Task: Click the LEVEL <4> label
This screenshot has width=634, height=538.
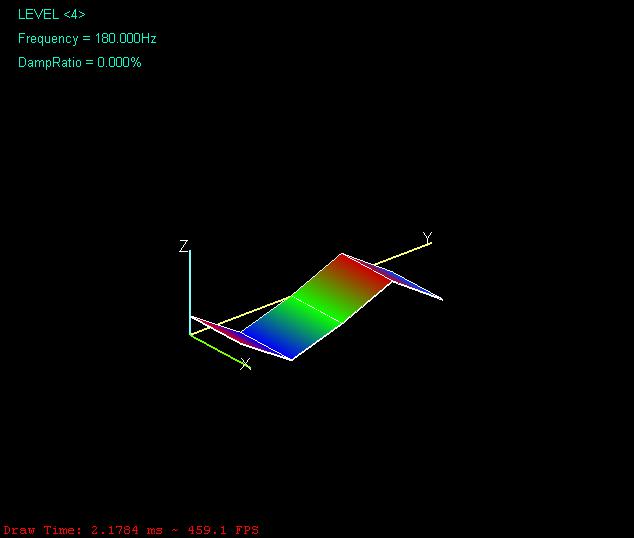Action: (x=51, y=15)
